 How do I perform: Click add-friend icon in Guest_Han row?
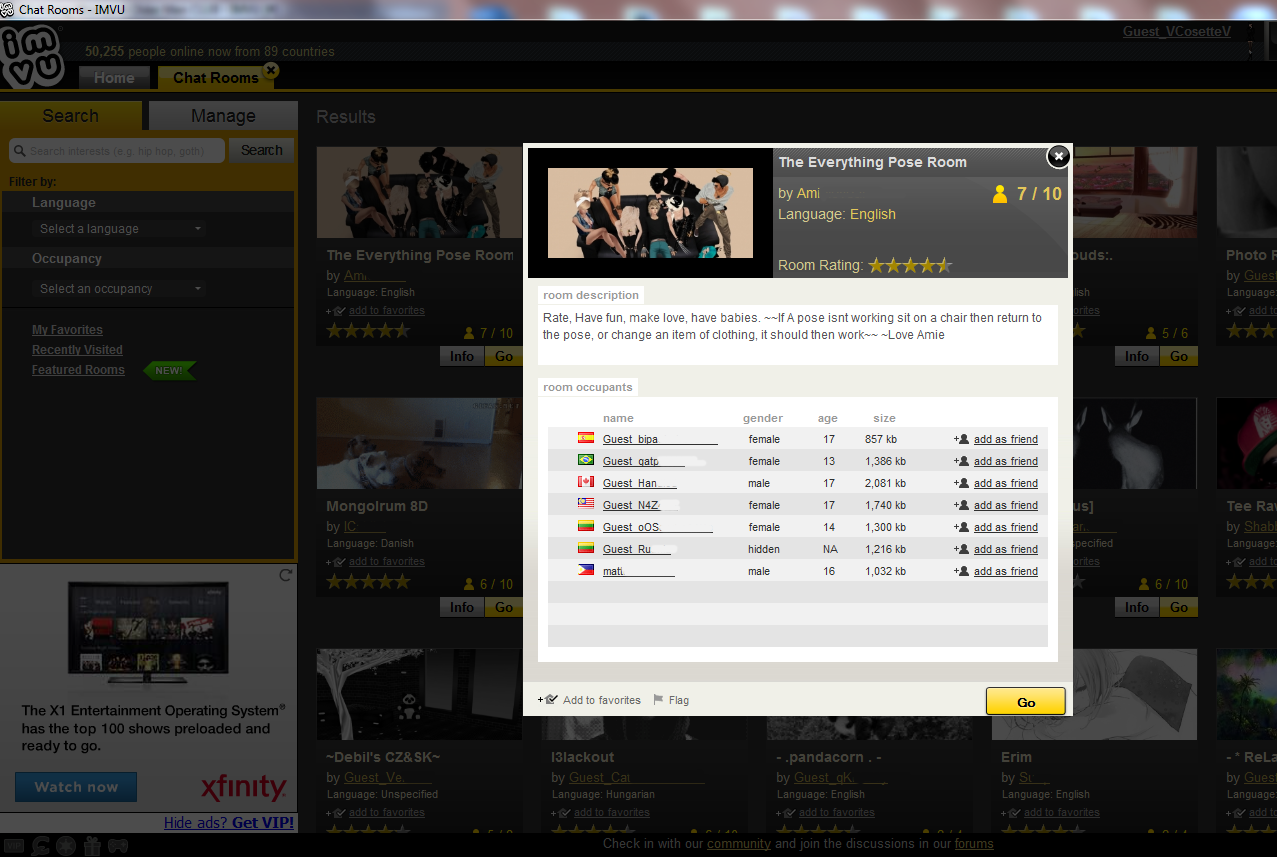point(961,483)
